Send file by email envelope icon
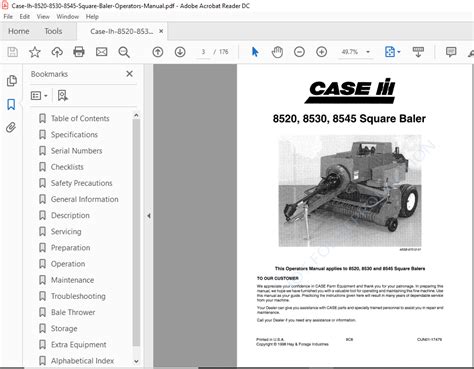The image size is (474, 369). (x=101, y=52)
